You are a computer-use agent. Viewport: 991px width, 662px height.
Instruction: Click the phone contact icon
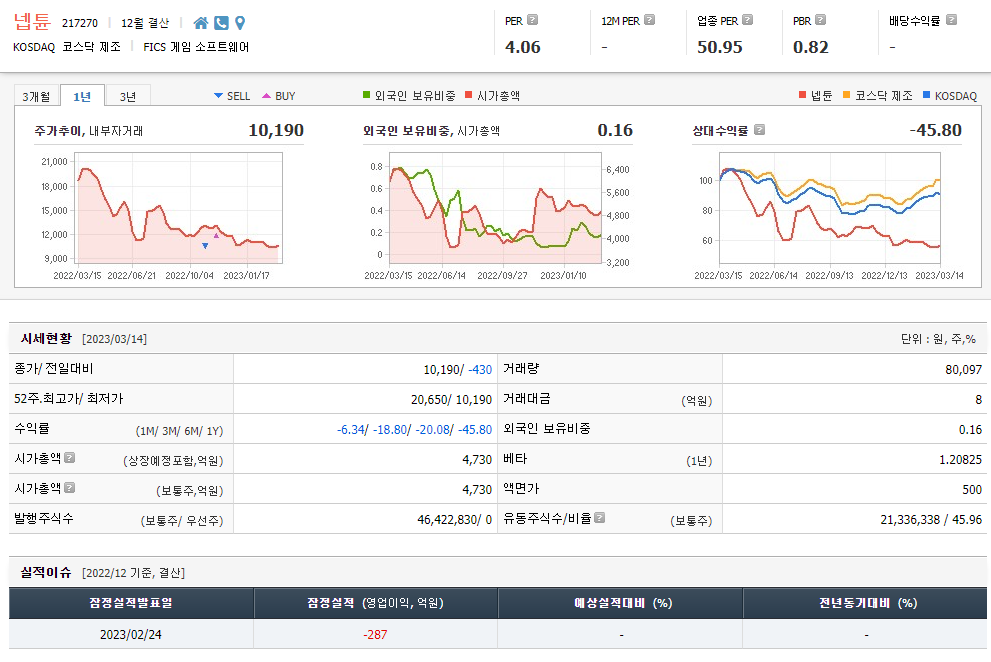[221, 23]
